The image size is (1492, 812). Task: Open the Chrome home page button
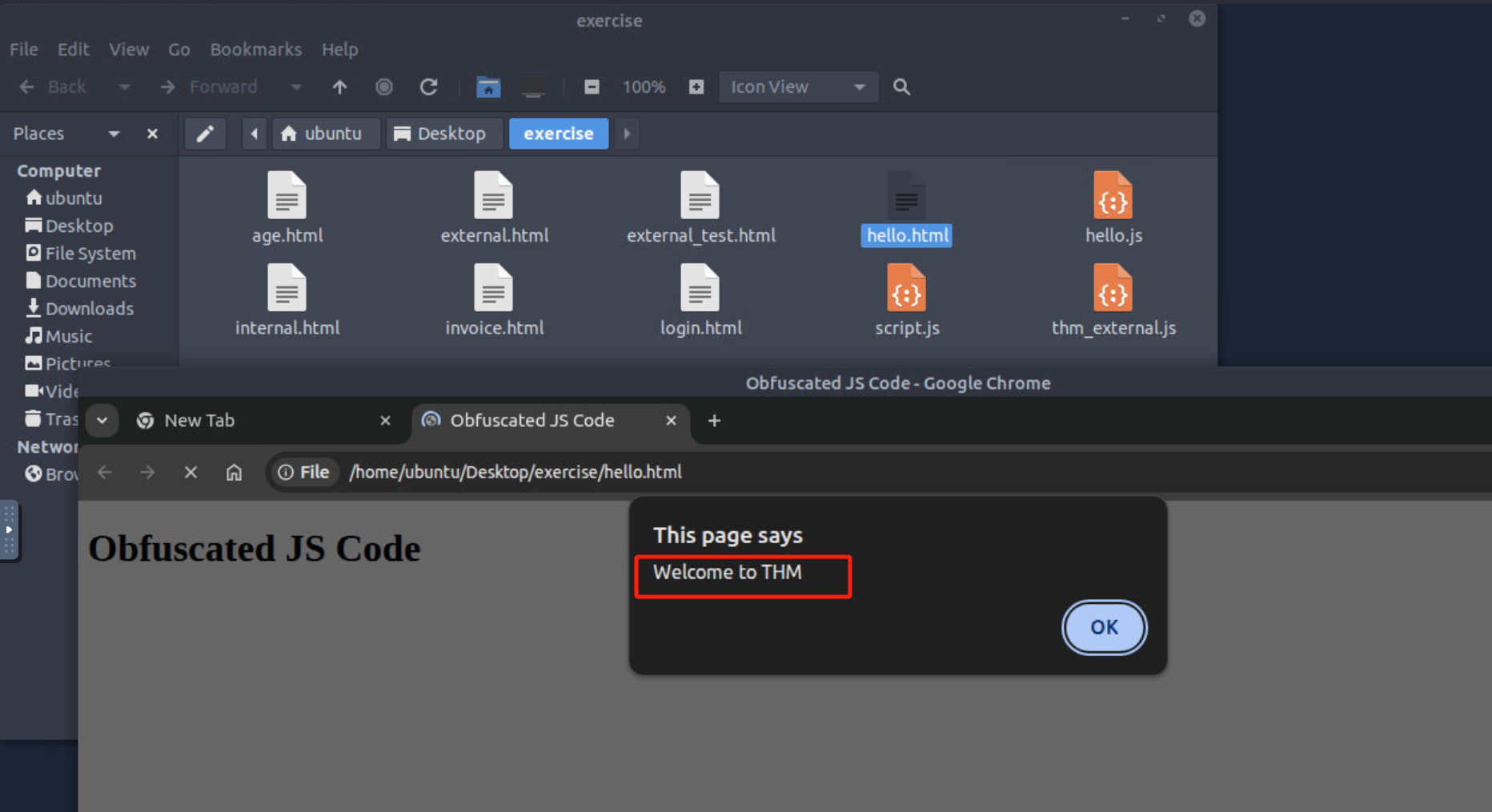[x=234, y=472]
